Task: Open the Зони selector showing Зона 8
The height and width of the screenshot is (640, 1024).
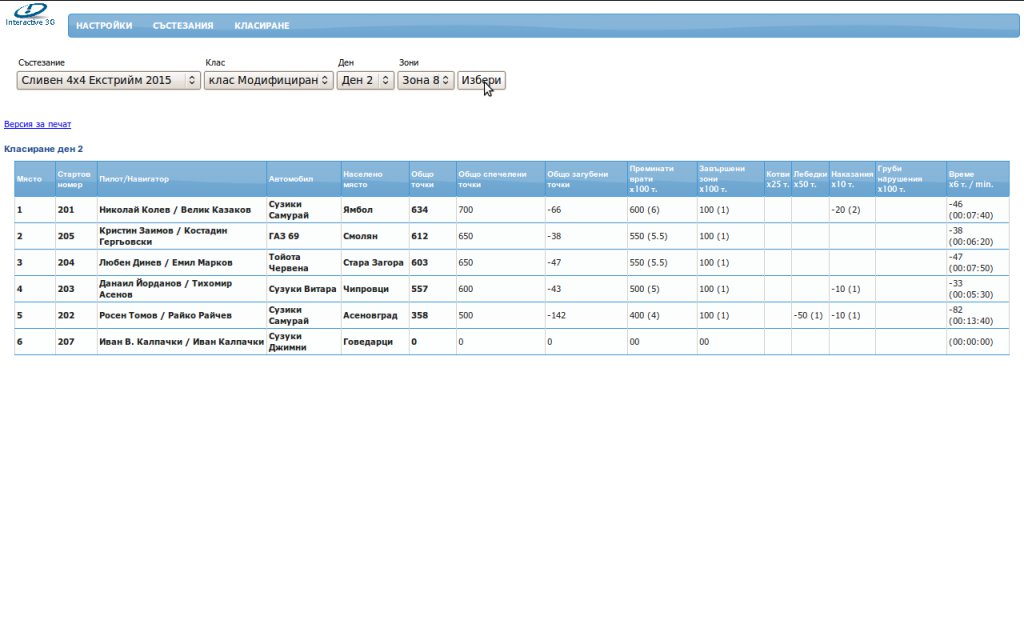Action: pos(425,80)
